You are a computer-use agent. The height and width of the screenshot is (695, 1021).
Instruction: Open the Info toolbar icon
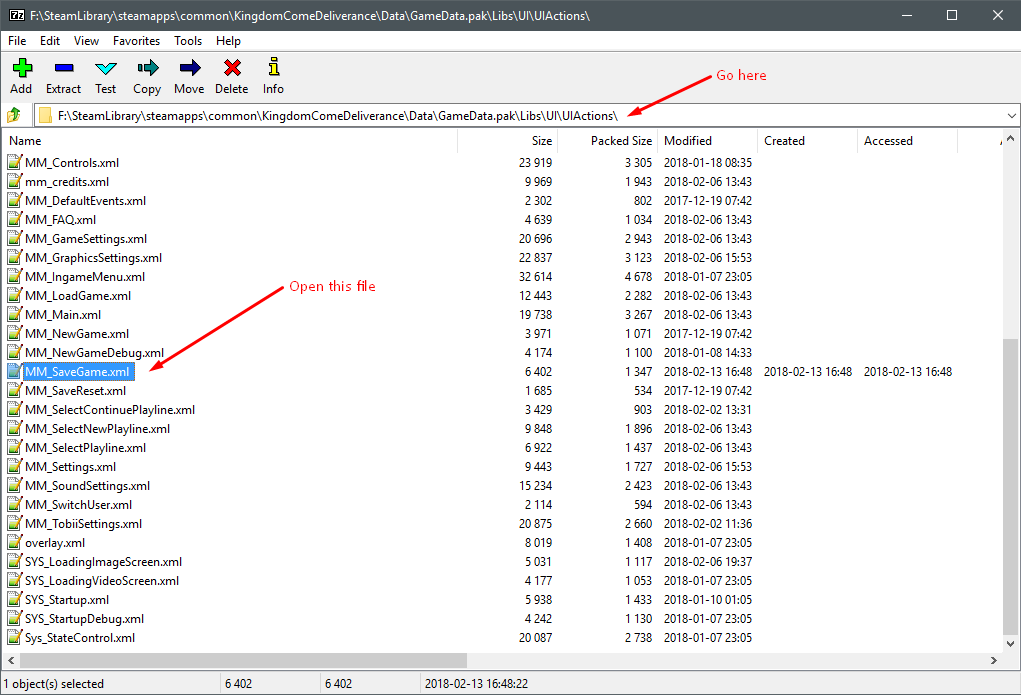pyautogui.click(x=273, y=76)
